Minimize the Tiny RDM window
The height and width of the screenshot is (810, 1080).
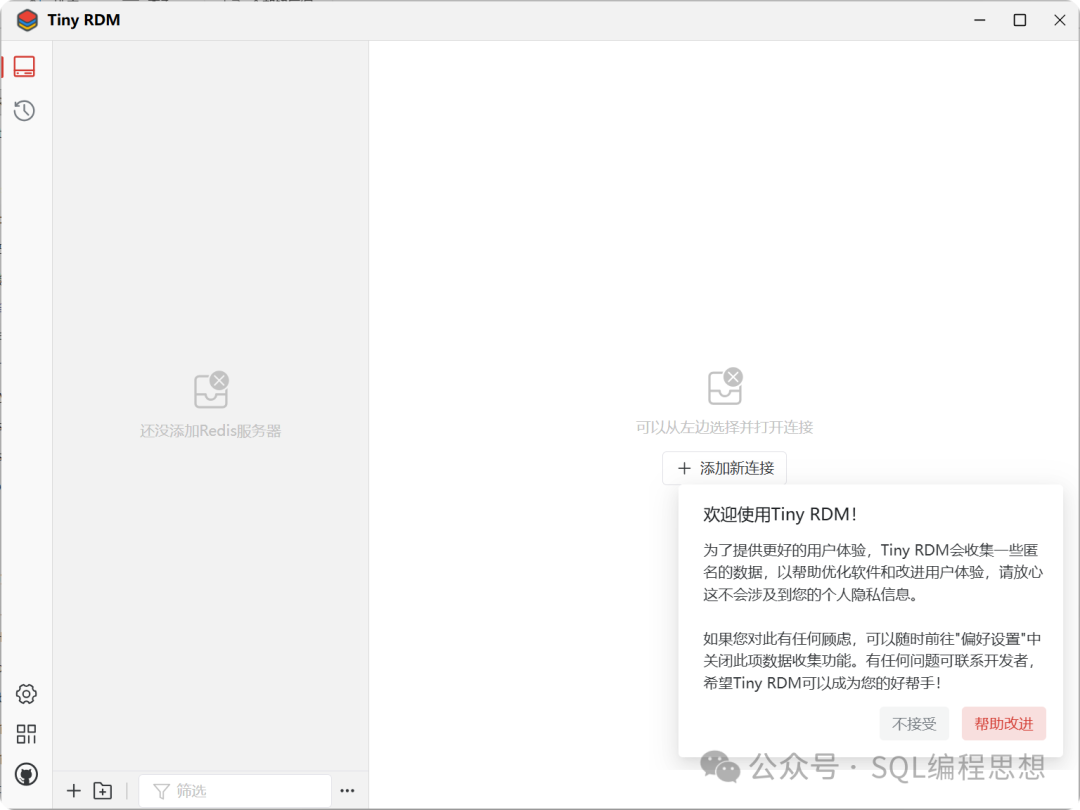[x=979, y=20]
